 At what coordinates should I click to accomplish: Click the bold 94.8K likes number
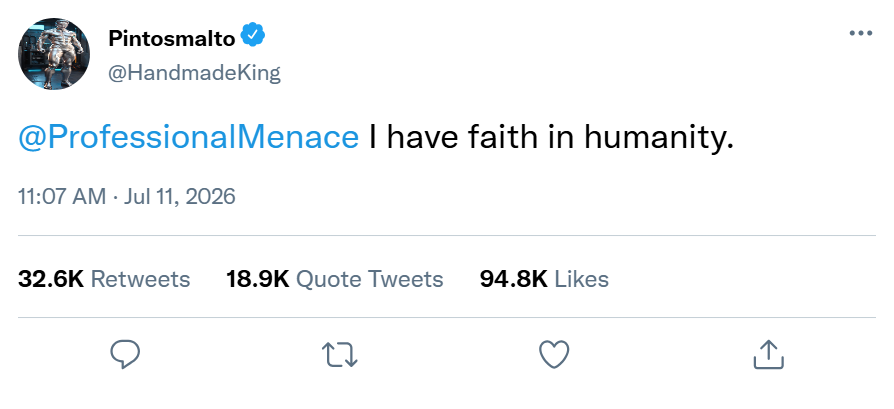pyautogui.click(x=514, y=280)
